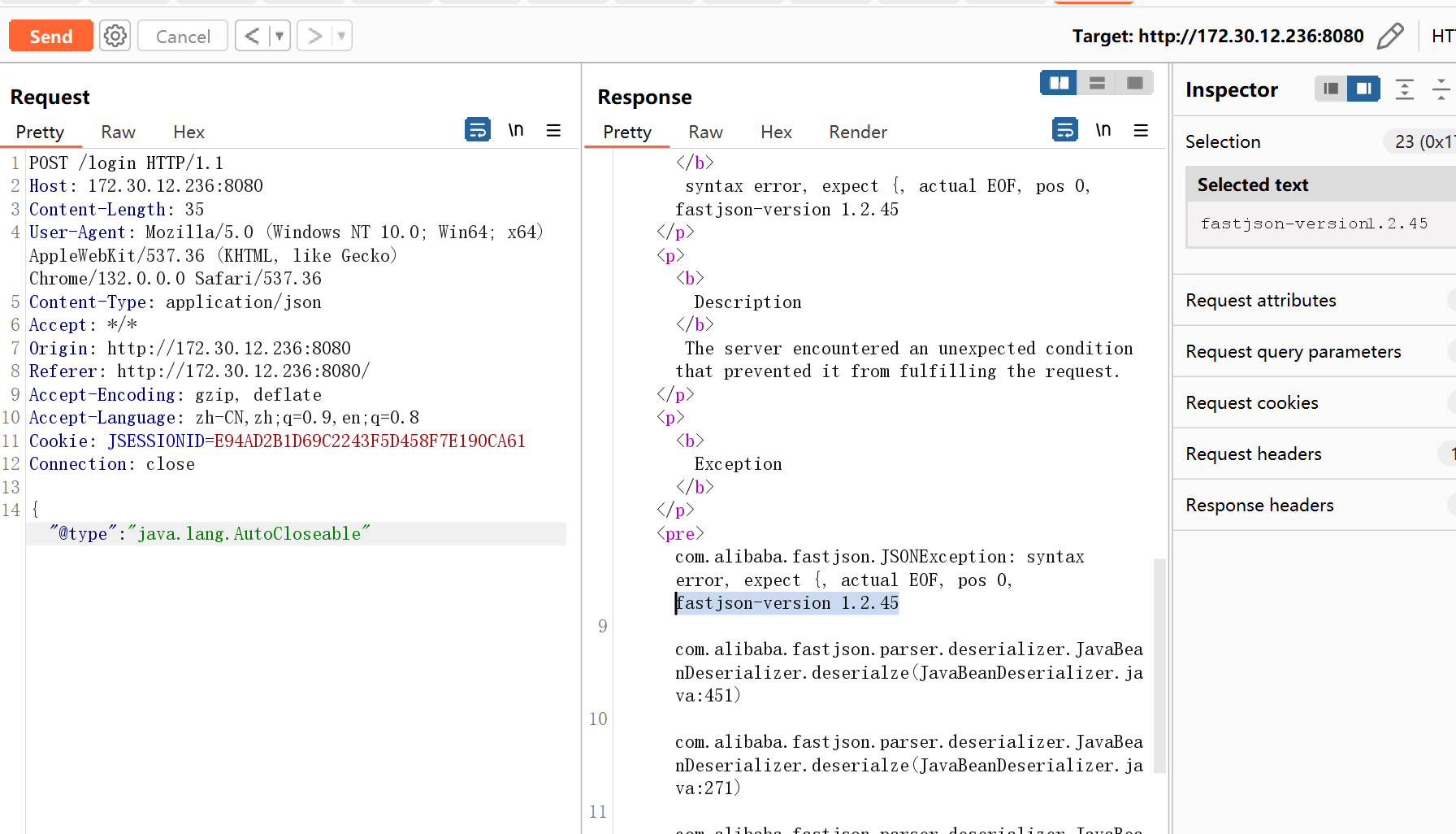The image size is (1456, 834).
Task: Expand Request headers section in Inspector
Action: (x=1315, y=454)
